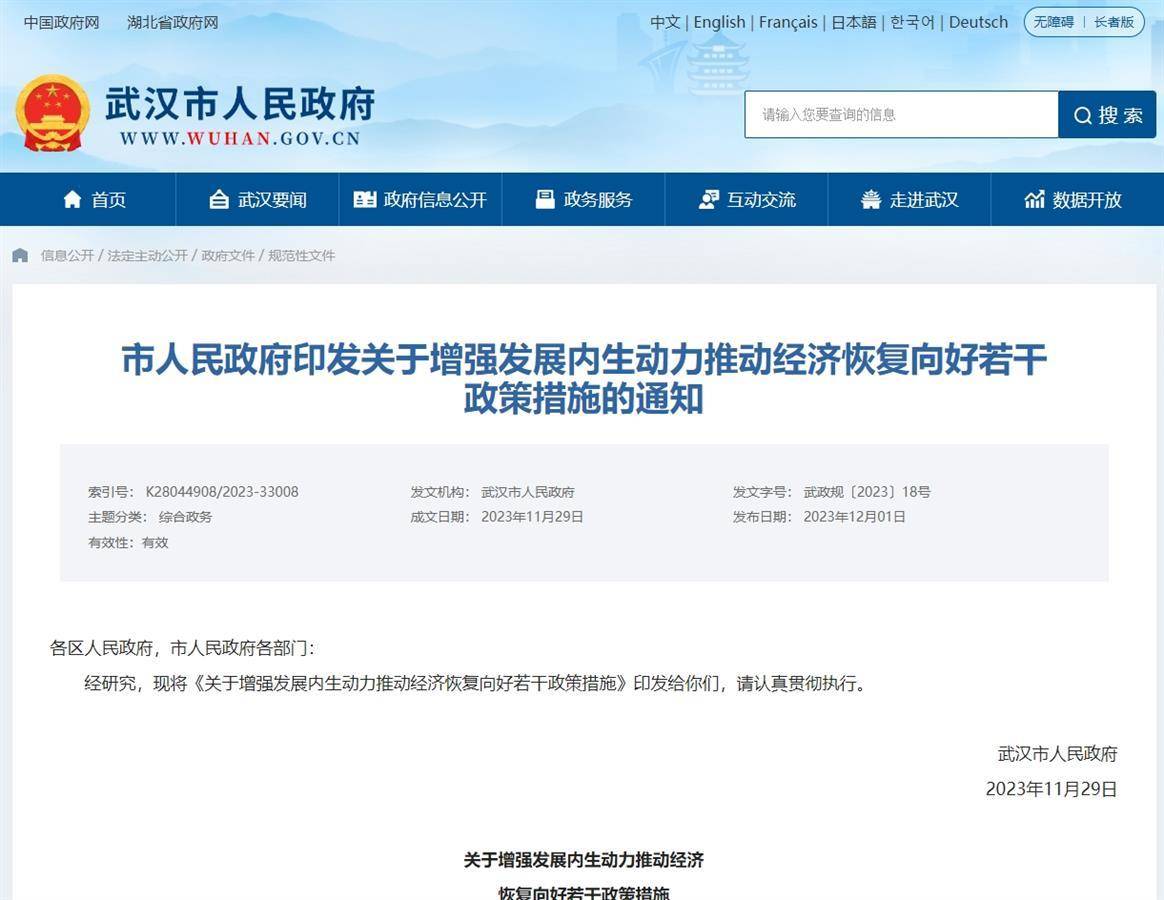Image resolution: width=1164 pixels, height=900 pixels.
Task: Open the 中国政府网 link
Action: [x=62, y=22]
